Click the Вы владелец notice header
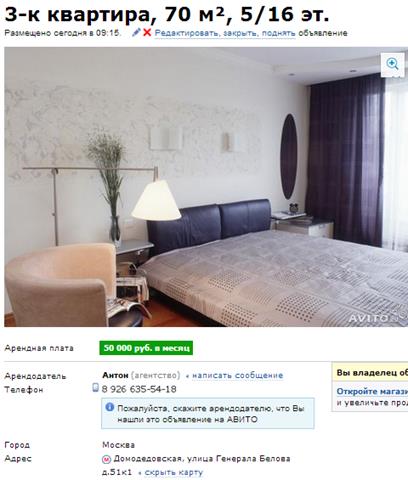Viewport: 408px width, 480px height. pyautogui.click(x=372, y=373)
